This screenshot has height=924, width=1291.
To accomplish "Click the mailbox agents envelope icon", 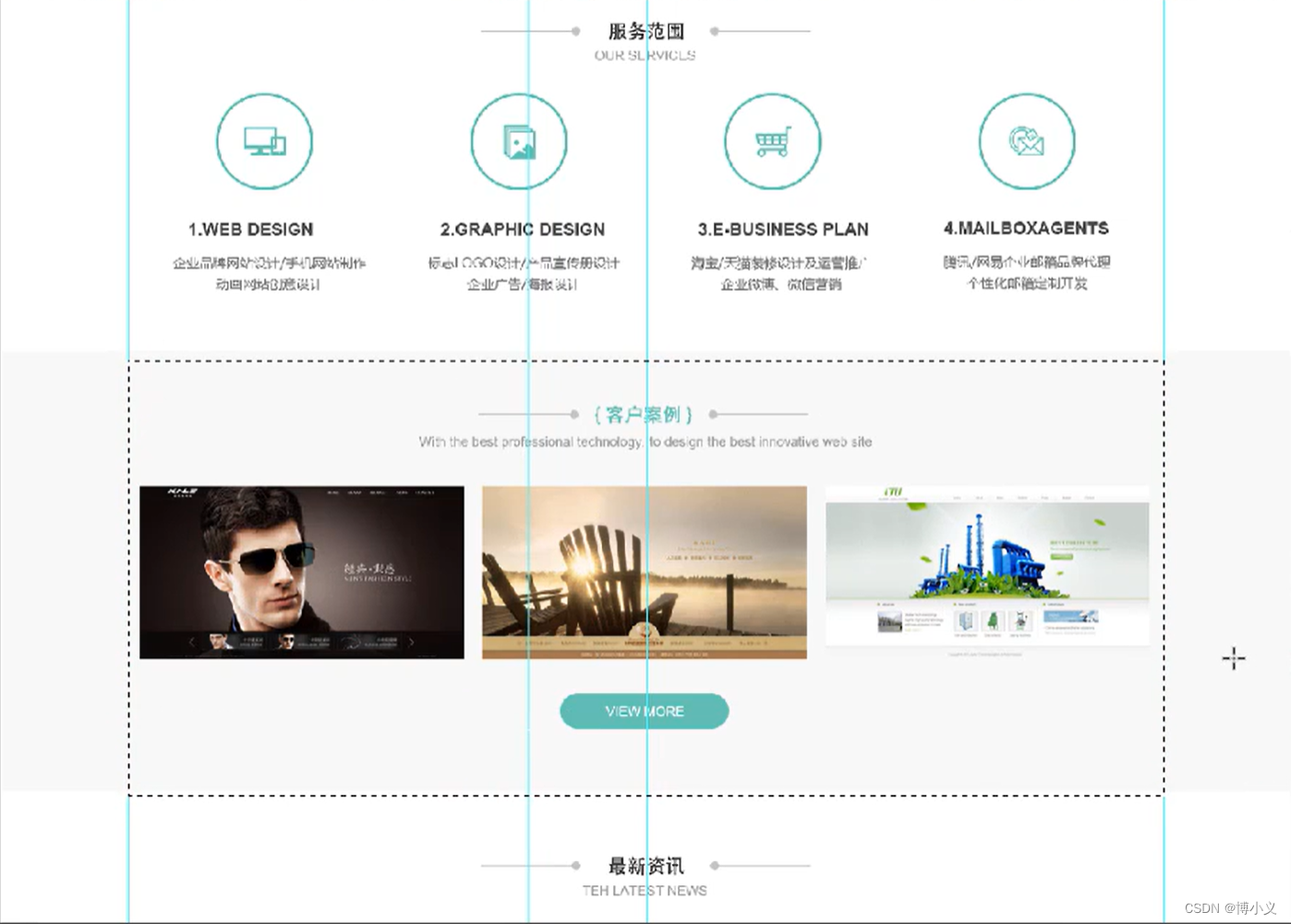I will click(x=1026, y=141).
